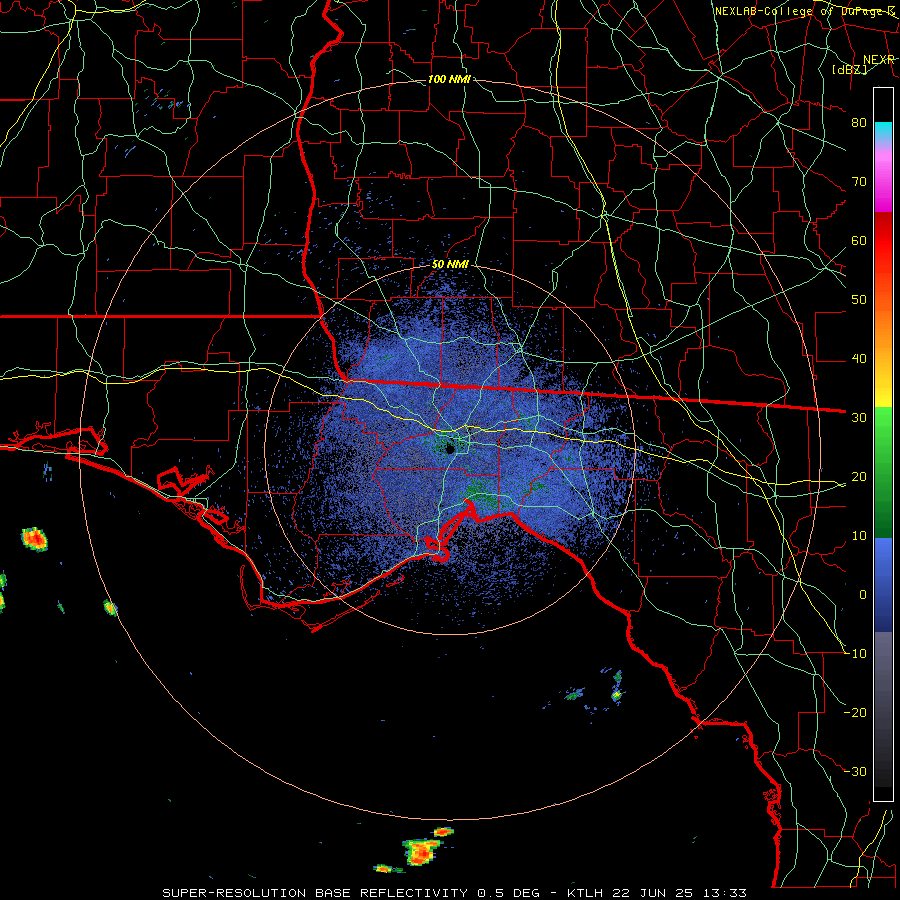Image resolution: width=900 pixels, height=900 pixels.
Task: Select the "40" value on the dBZ scale
Action: click(x=859, y=359)
